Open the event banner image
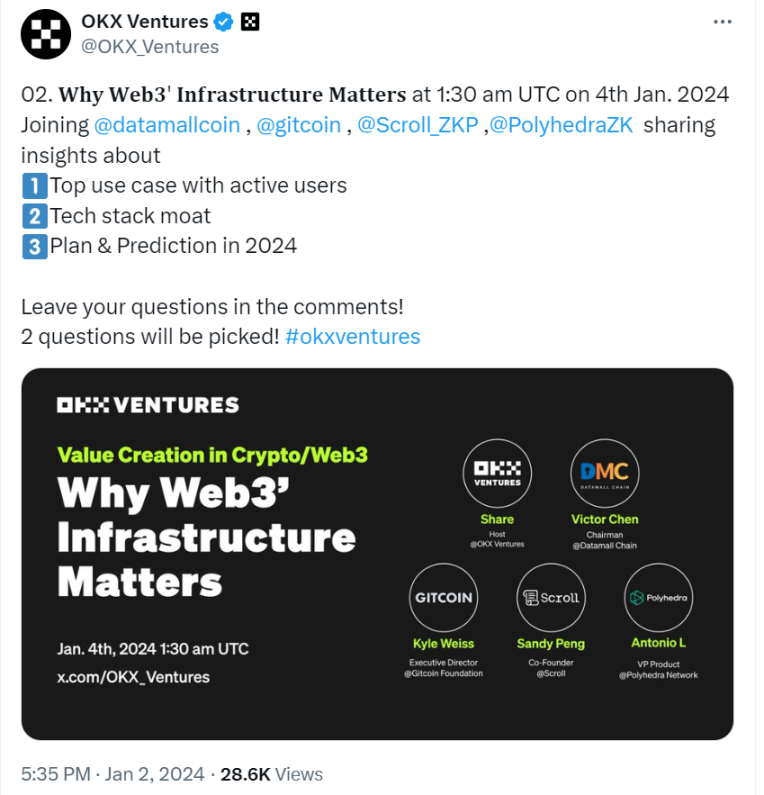The width and height of the screenshot is (764, 795). point(377,554)
